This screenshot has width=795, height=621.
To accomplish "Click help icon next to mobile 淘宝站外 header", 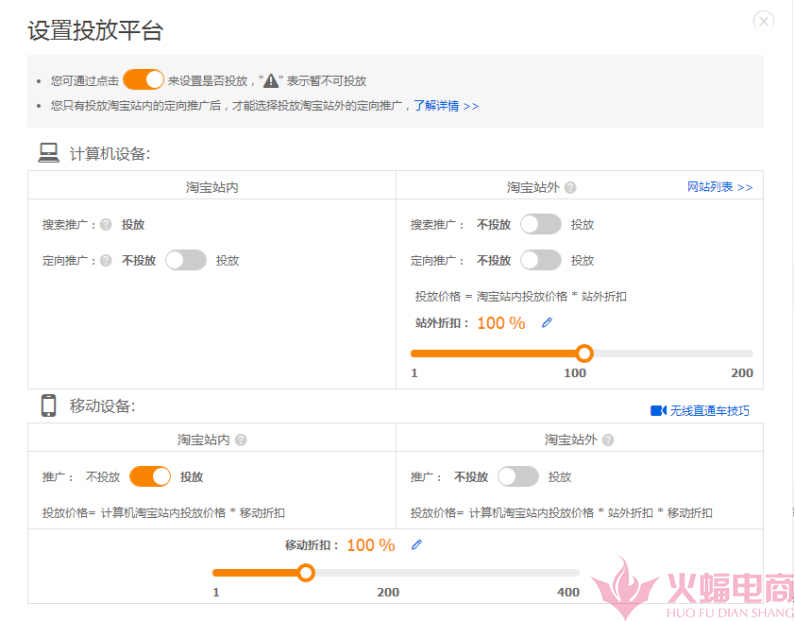I will tap(608, 440).
